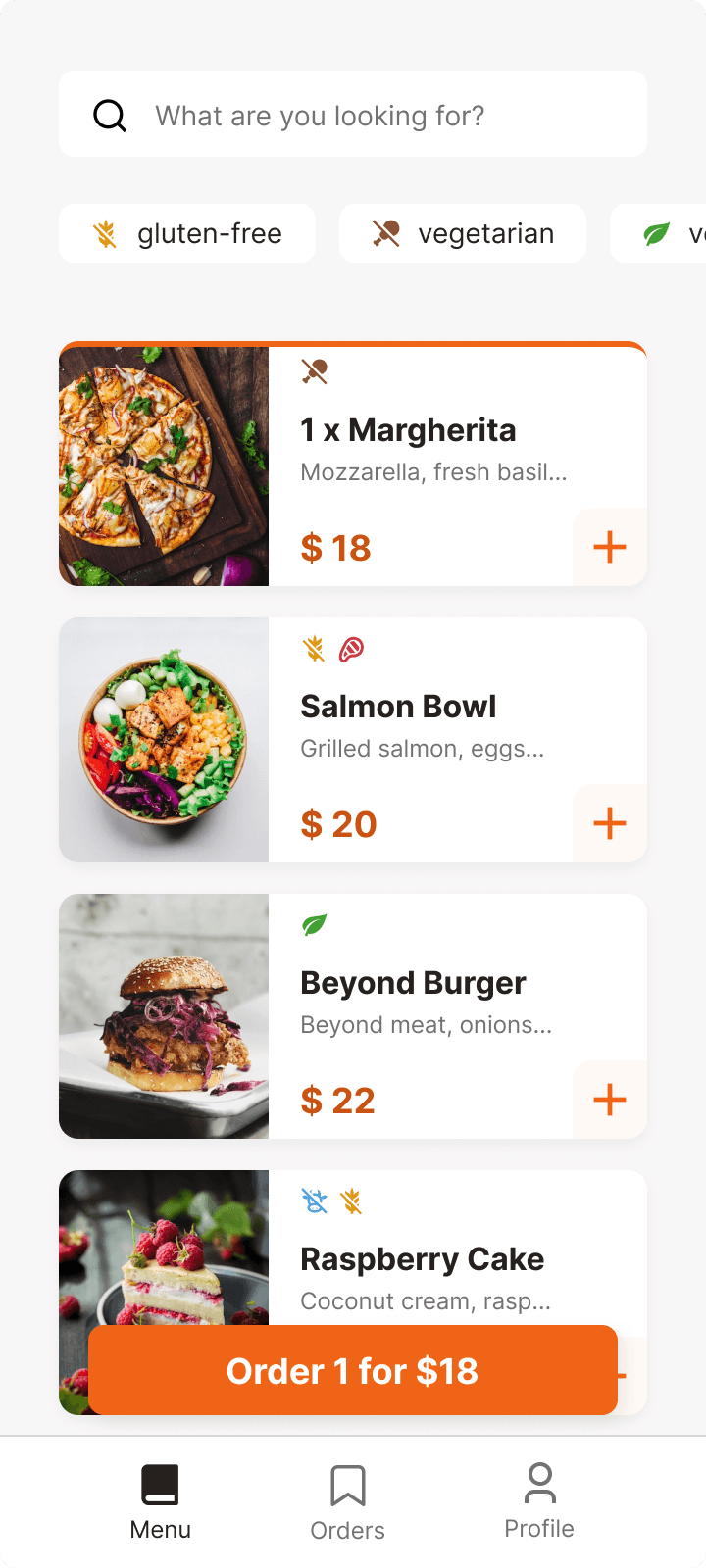Open the Profile tab
The image size is (706, 1568).
[539, 1501]
